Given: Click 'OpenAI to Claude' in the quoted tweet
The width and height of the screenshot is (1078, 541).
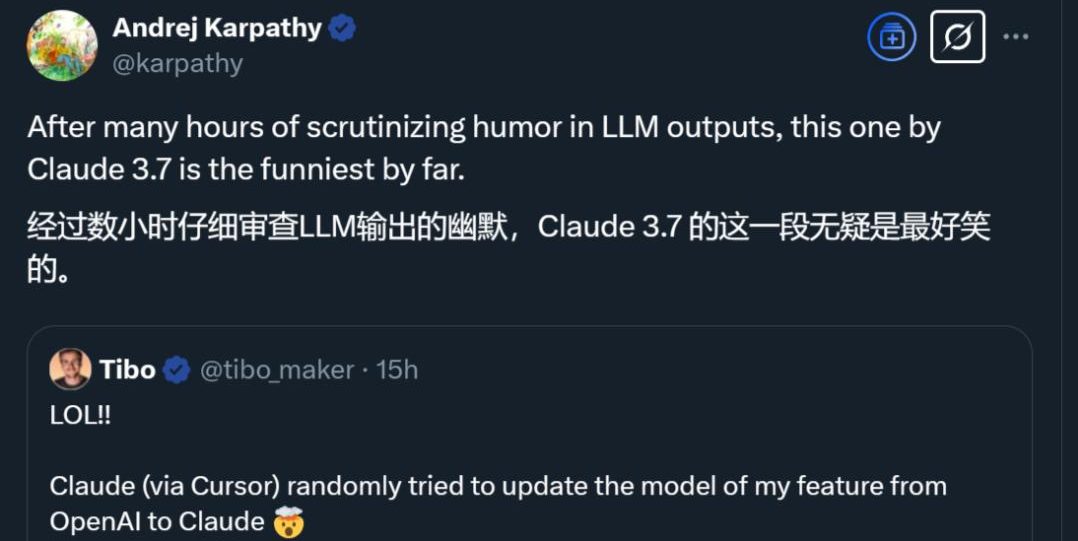Looking at the screenshot, I should coord(156,522).
